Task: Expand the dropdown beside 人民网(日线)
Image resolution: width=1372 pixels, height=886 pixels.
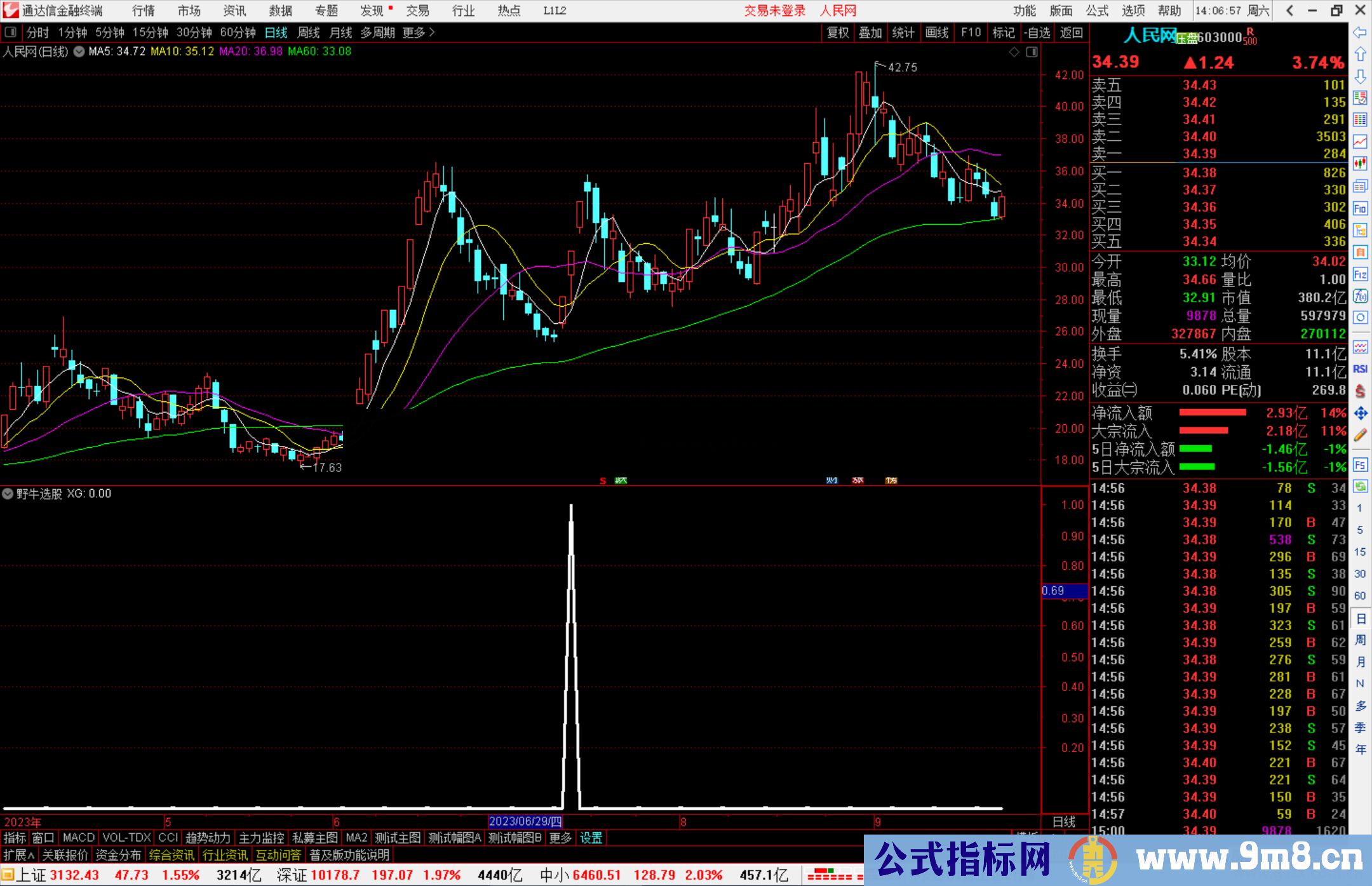Action: pos(79,52)
